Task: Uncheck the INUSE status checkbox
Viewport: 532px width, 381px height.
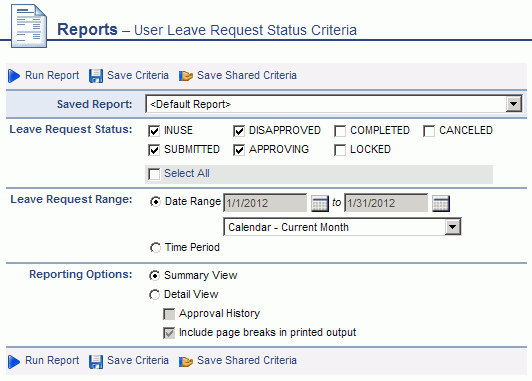Action: [x=154, y=131]
